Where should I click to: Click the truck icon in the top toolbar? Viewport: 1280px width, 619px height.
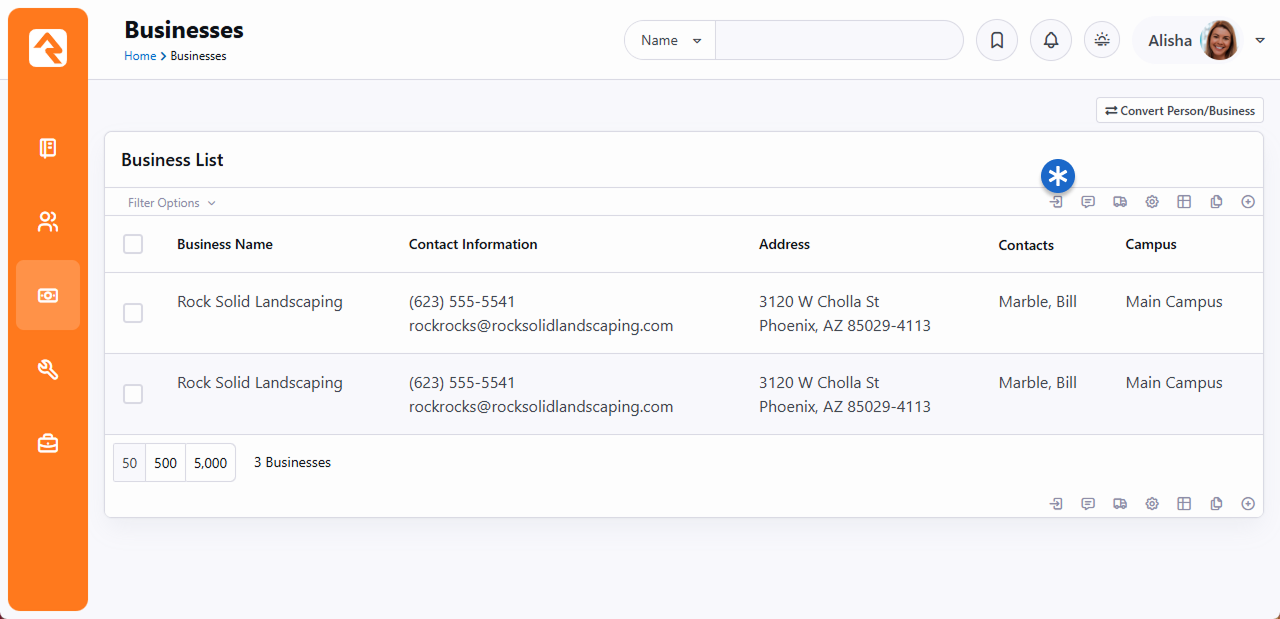click(x=1120, y=202)
